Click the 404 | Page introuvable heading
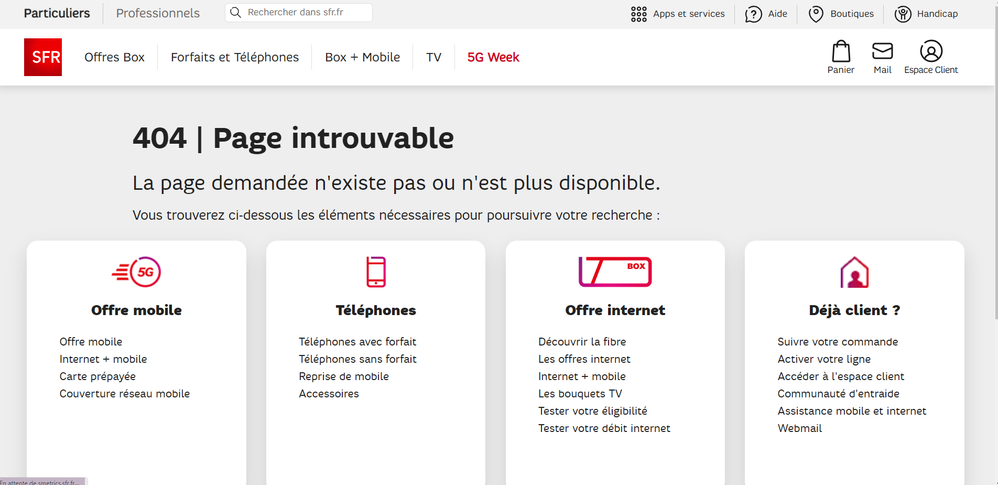998x485 pixels. tap(293, 138)
